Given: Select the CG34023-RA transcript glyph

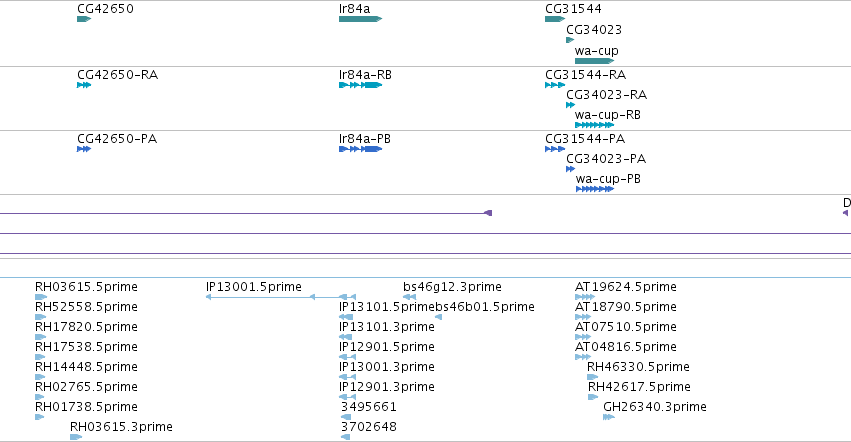Looking at the screenshot, I should point(570,105).
